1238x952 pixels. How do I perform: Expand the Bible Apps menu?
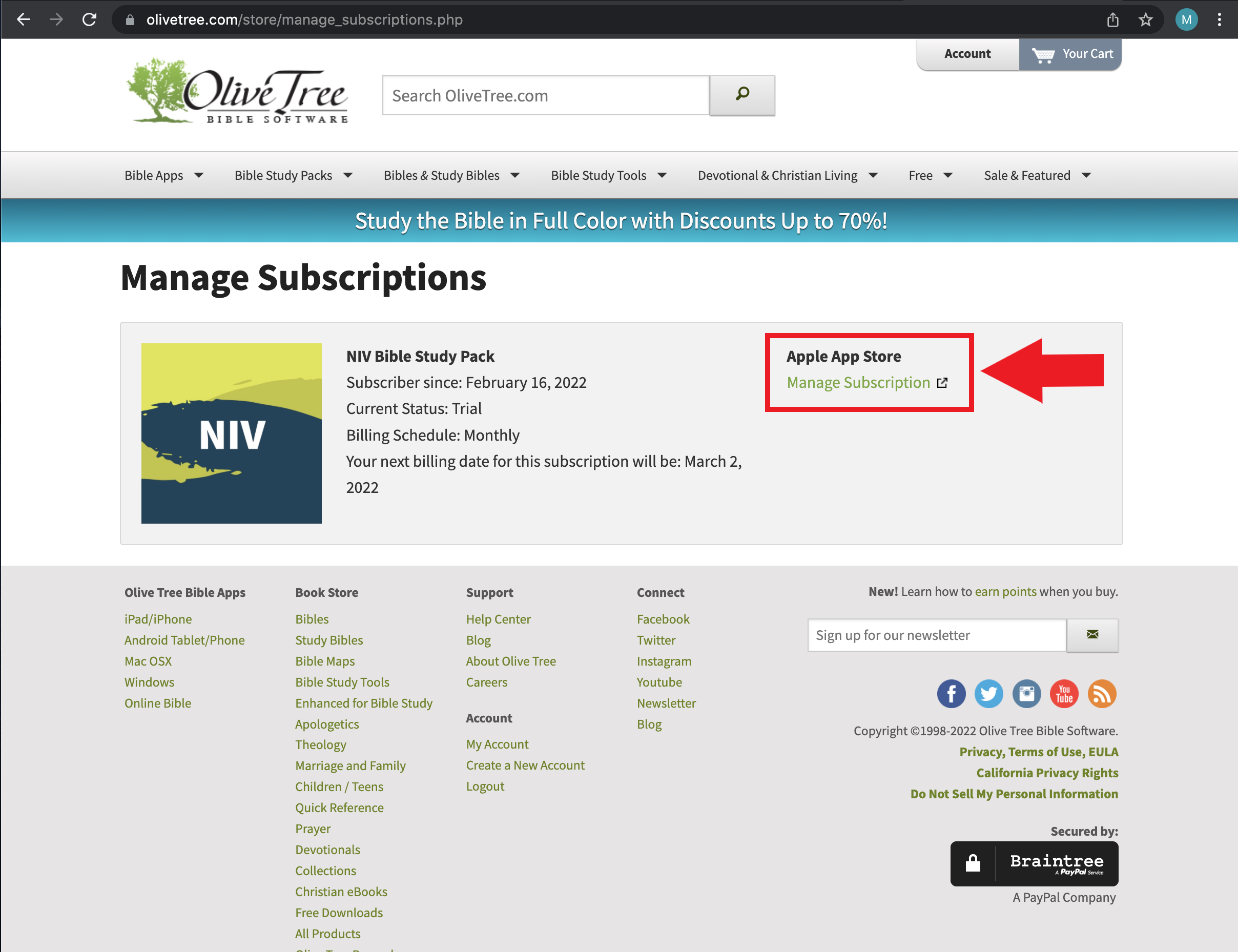tap(164, 176)
